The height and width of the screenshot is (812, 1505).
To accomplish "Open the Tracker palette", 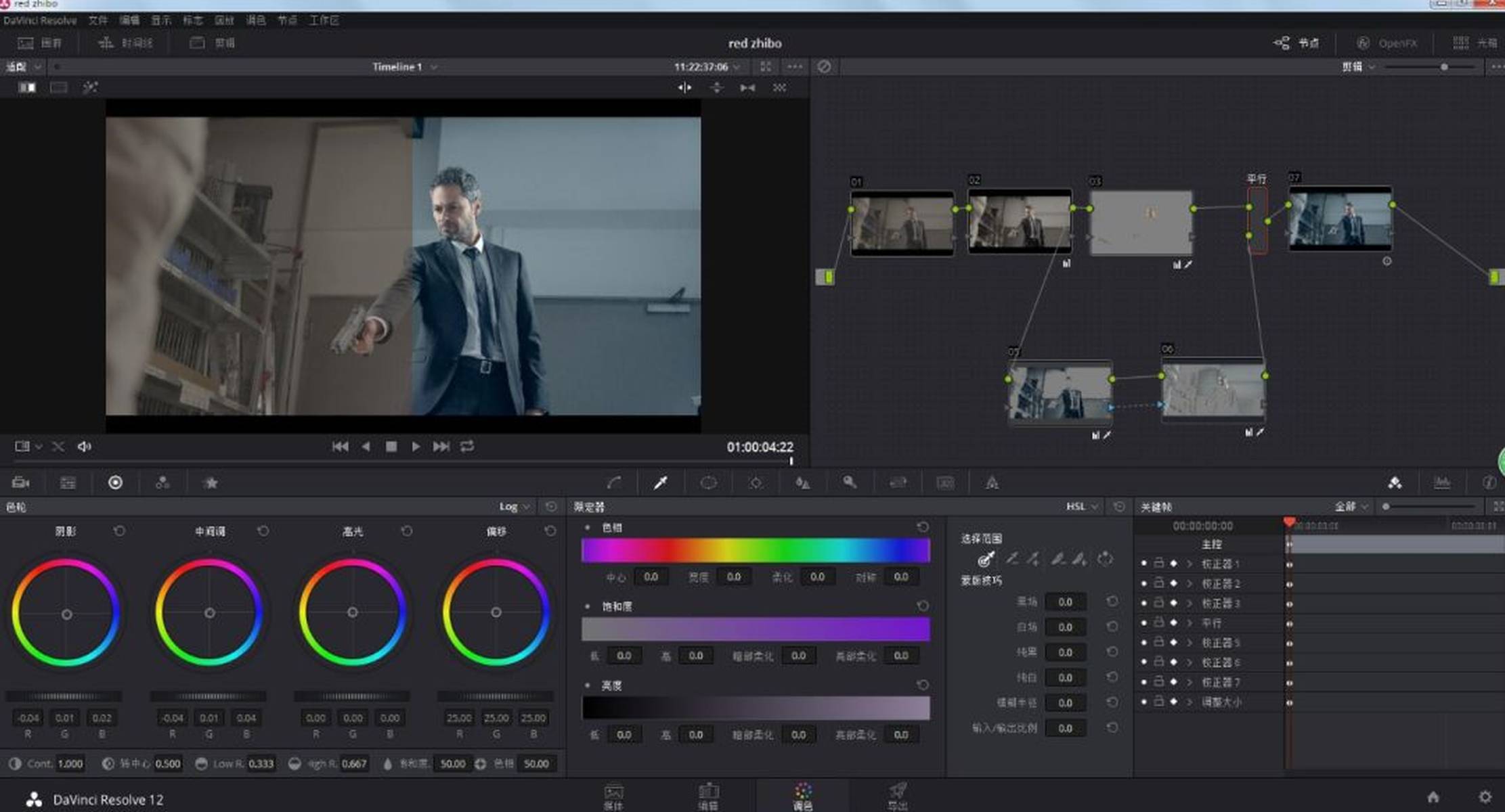I will click(x=756, y=482).
